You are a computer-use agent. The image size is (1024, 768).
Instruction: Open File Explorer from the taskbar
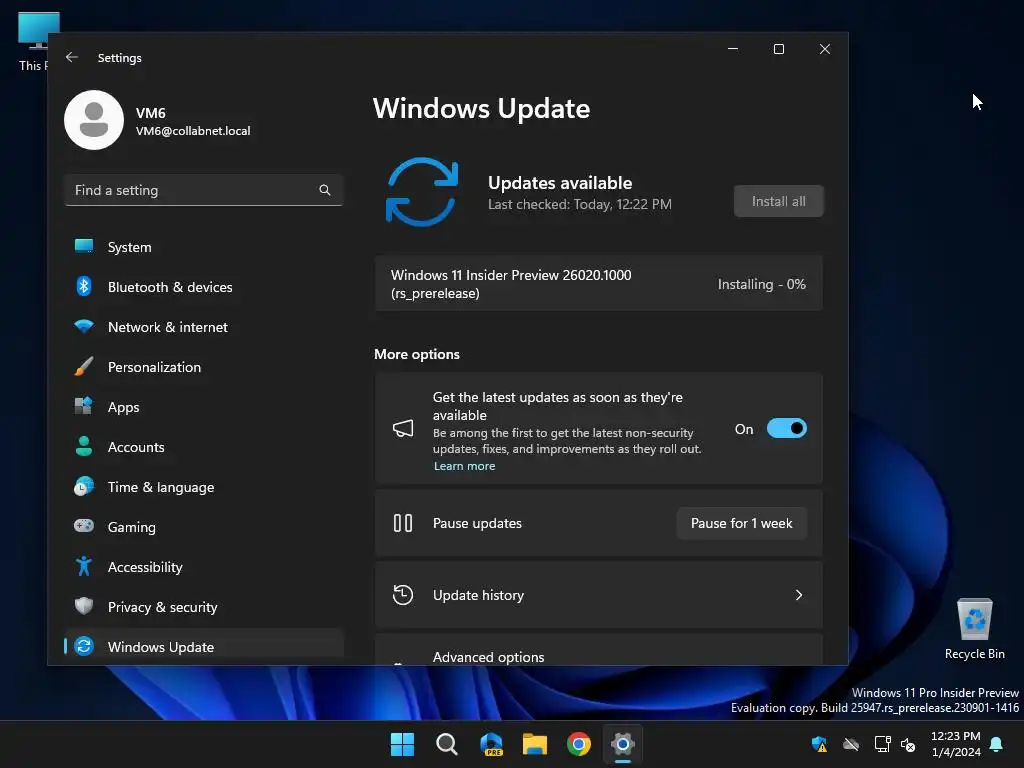[535, 744]
